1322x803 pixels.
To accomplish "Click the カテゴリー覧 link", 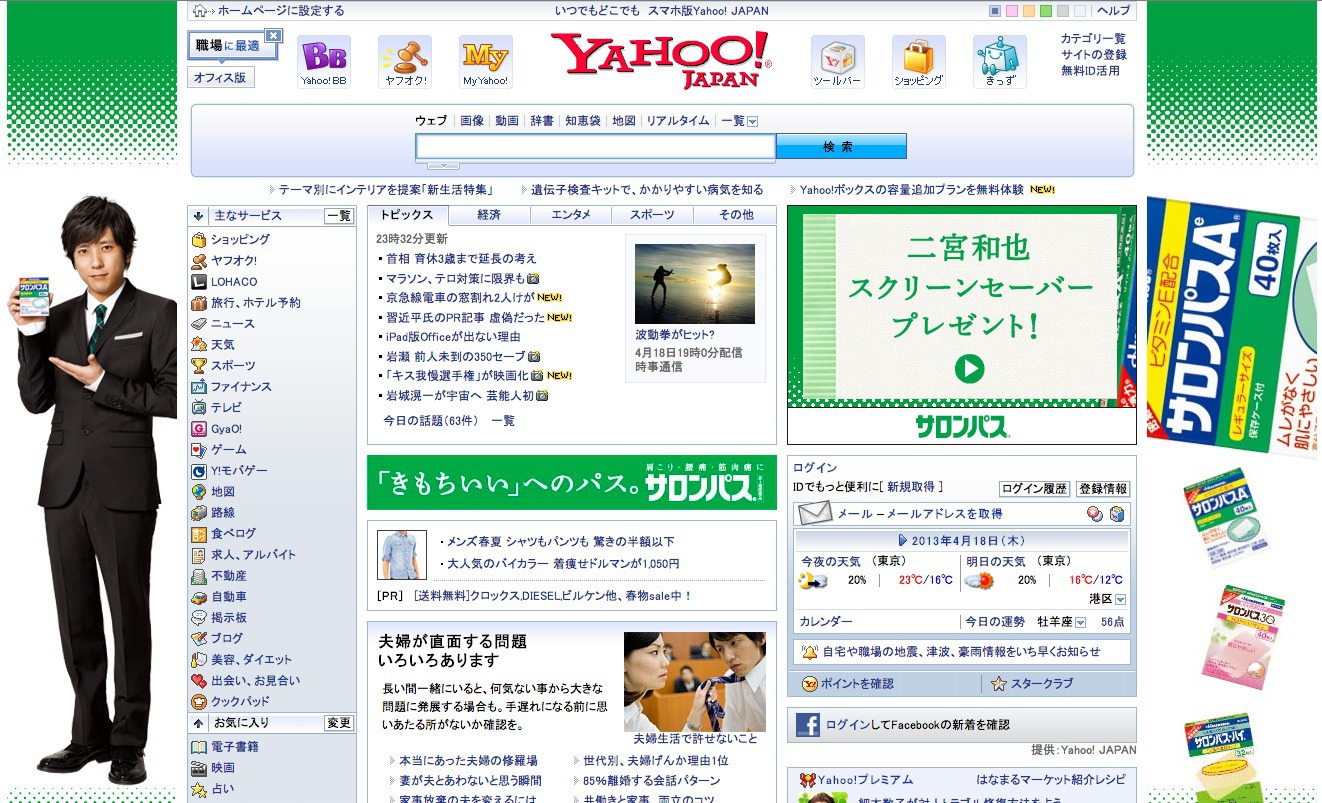I will 1093,39.
